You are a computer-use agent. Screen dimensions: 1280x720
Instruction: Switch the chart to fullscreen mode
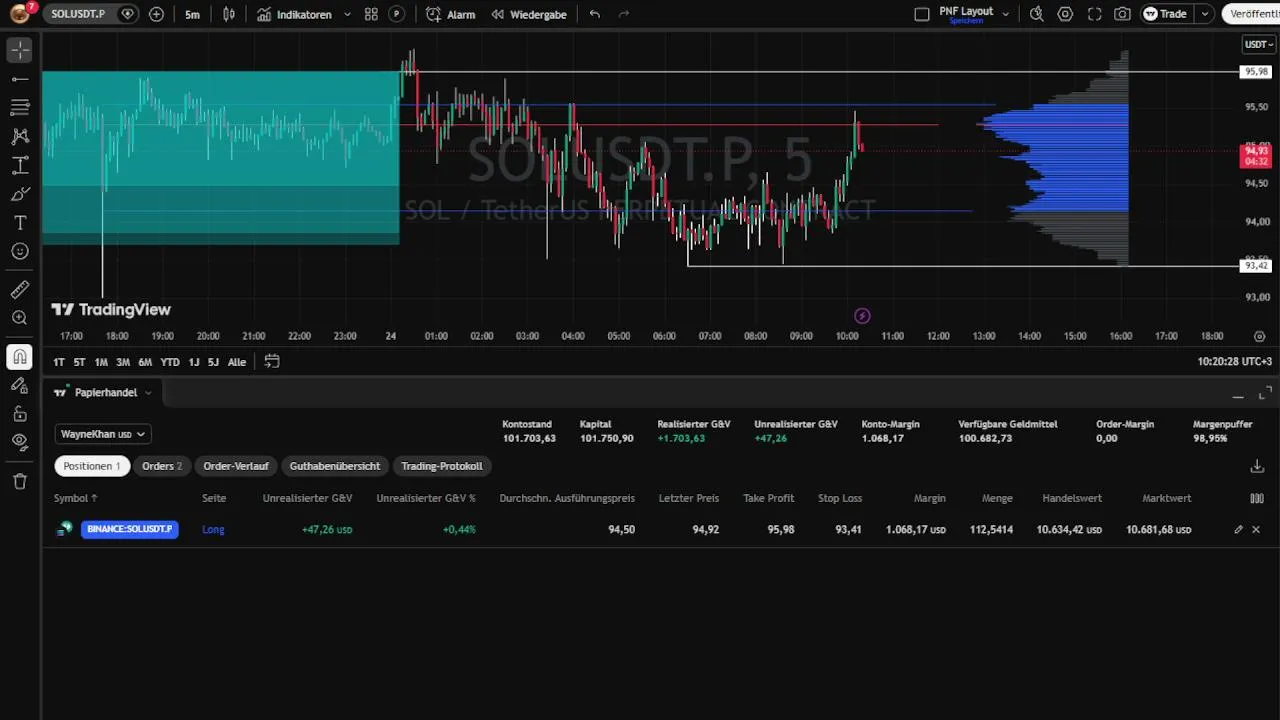pos(1094,14)
